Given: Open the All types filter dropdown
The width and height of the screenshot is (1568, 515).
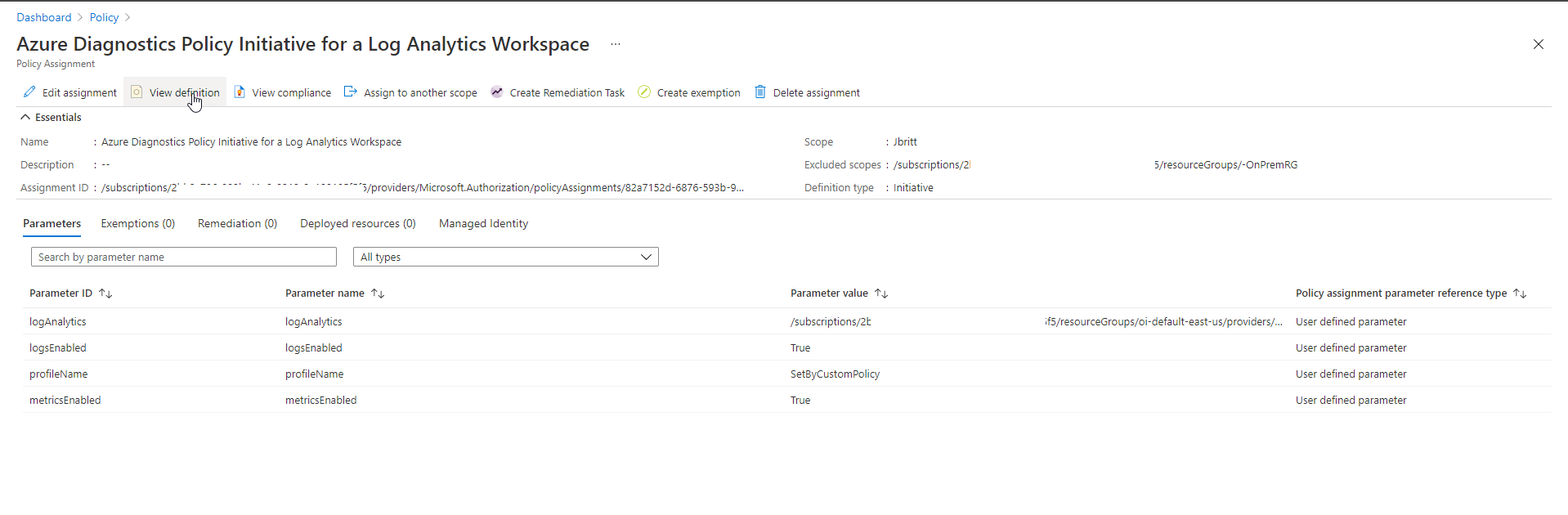Looking at the screenshot, I should pyautogui.click(x=506, y=257).
